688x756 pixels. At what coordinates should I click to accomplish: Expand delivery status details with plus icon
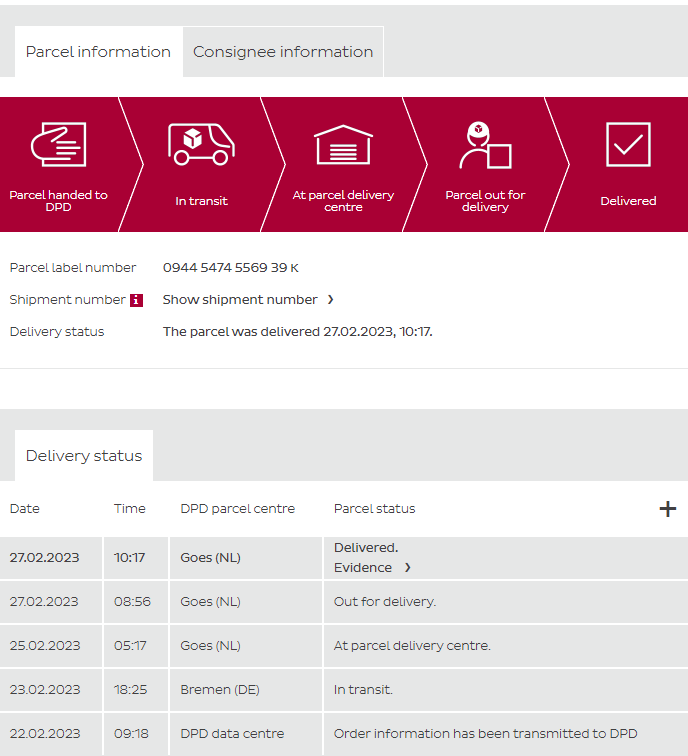pyautogui.click(x=667, y=509)
